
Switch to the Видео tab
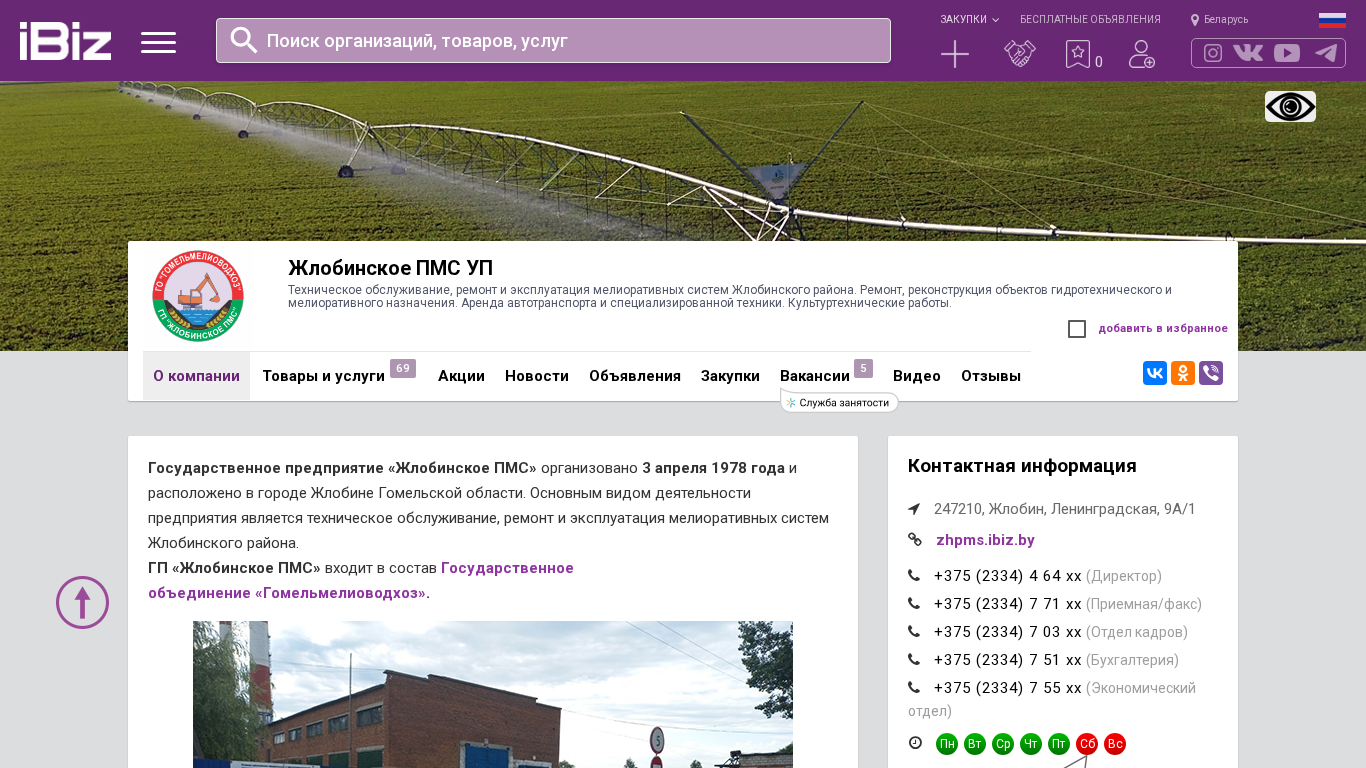click(917, 376)
